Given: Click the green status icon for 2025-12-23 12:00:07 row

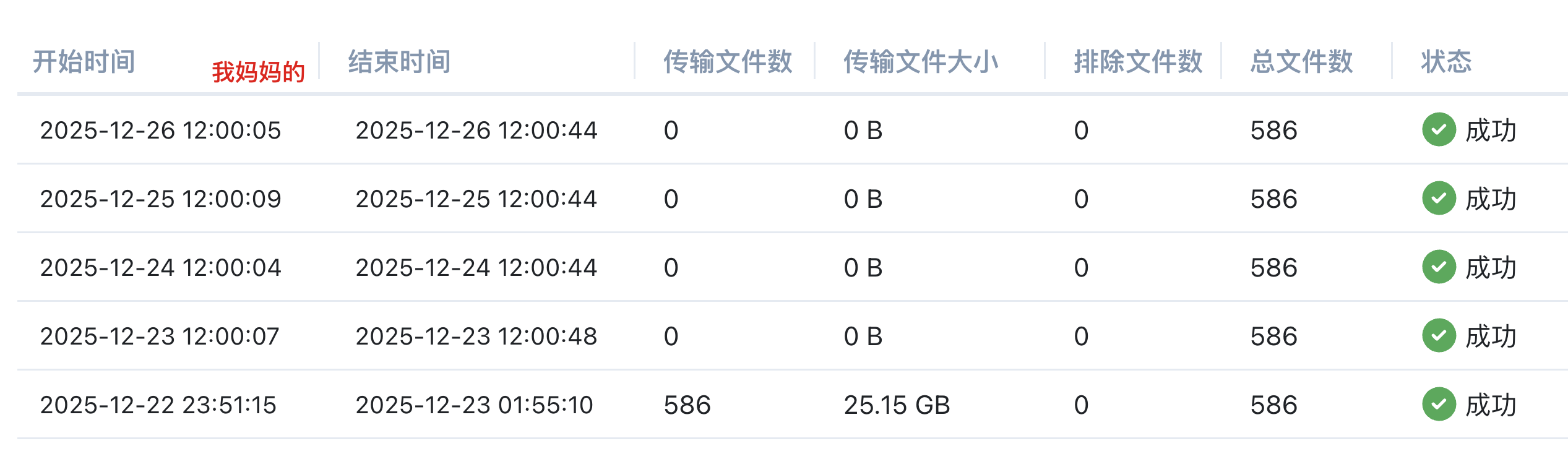Looking at the screenshot, I should (1439, 336).
